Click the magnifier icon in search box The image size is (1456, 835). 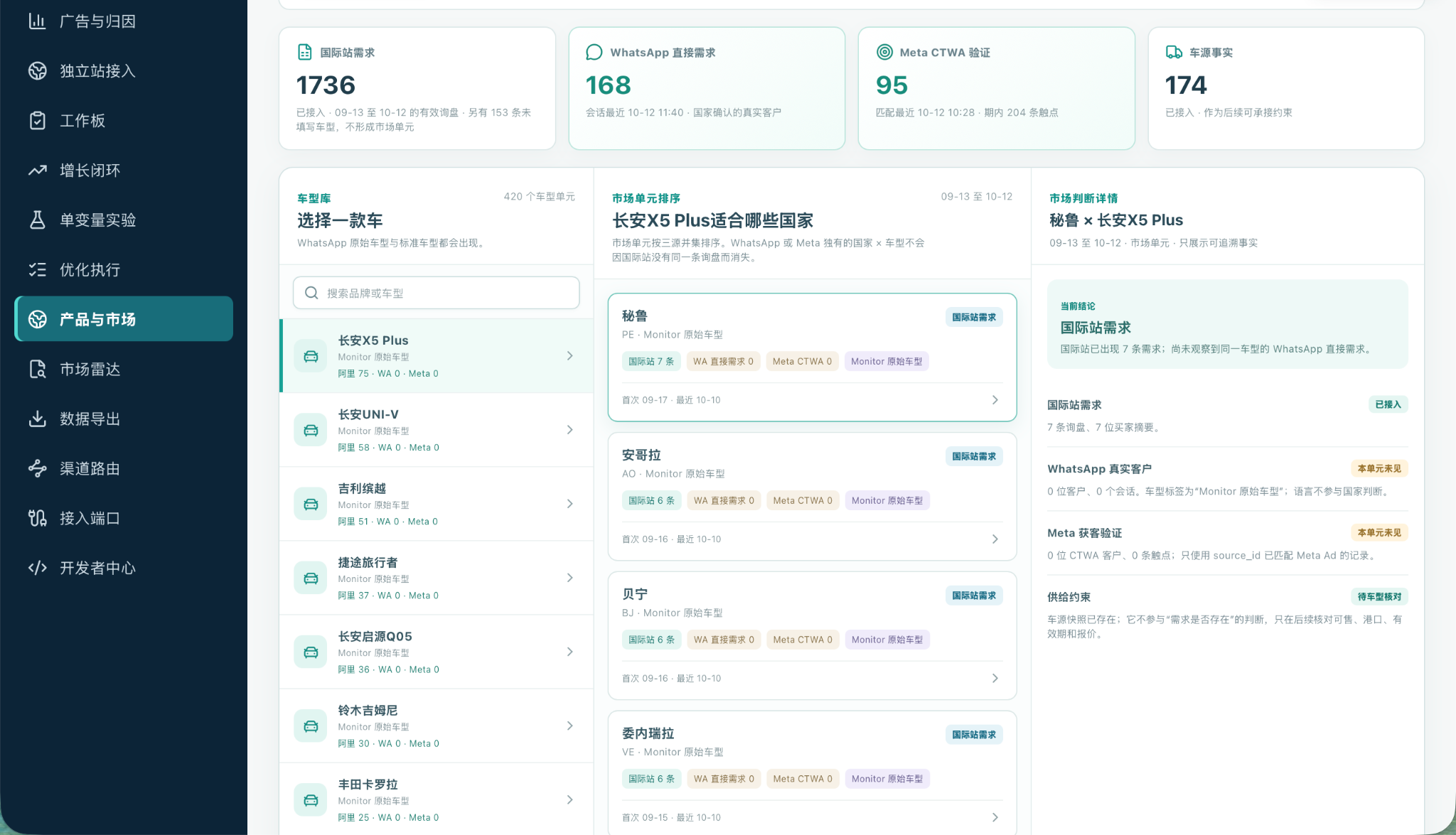coord(311,293)
